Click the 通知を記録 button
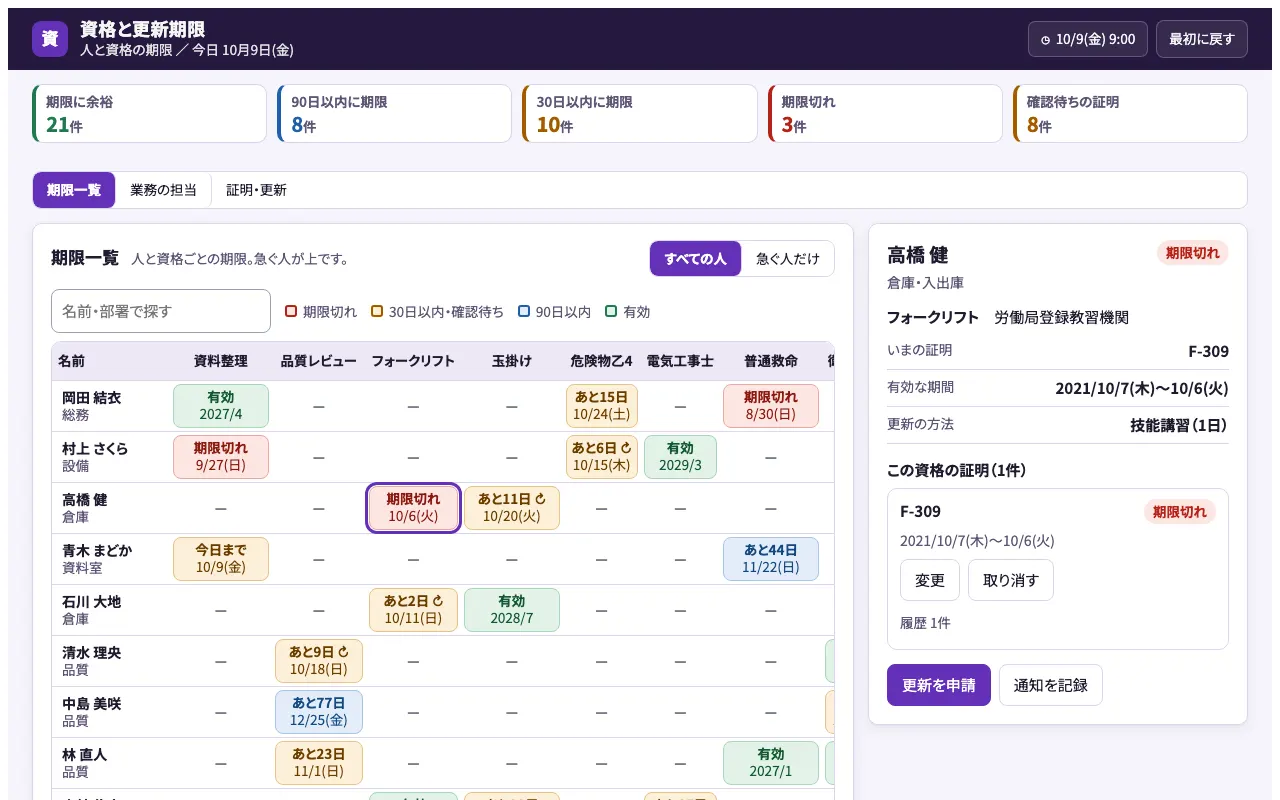Screen dimensions: 1280x800 point(1051,685)
